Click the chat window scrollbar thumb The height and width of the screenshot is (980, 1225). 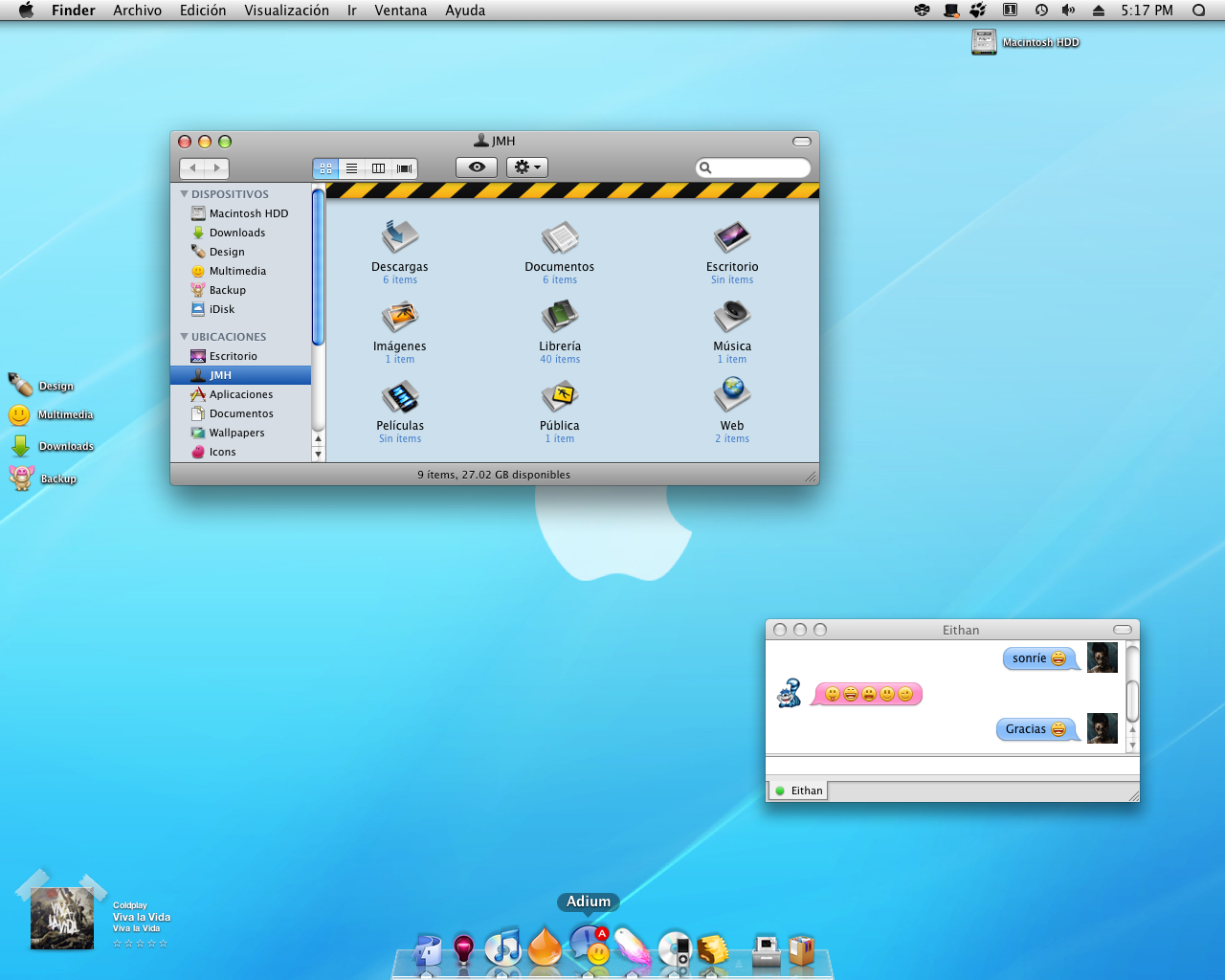[x=1132, y=701]
